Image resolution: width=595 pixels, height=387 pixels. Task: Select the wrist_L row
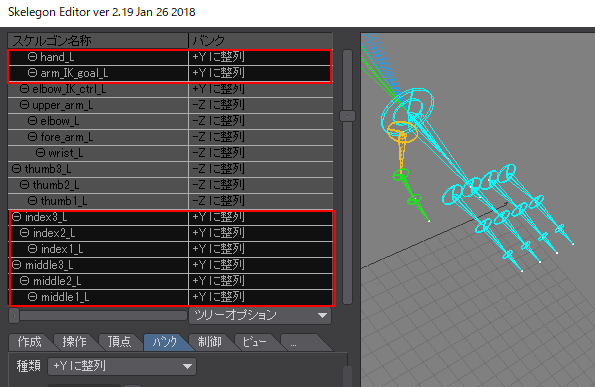[170, 153]
